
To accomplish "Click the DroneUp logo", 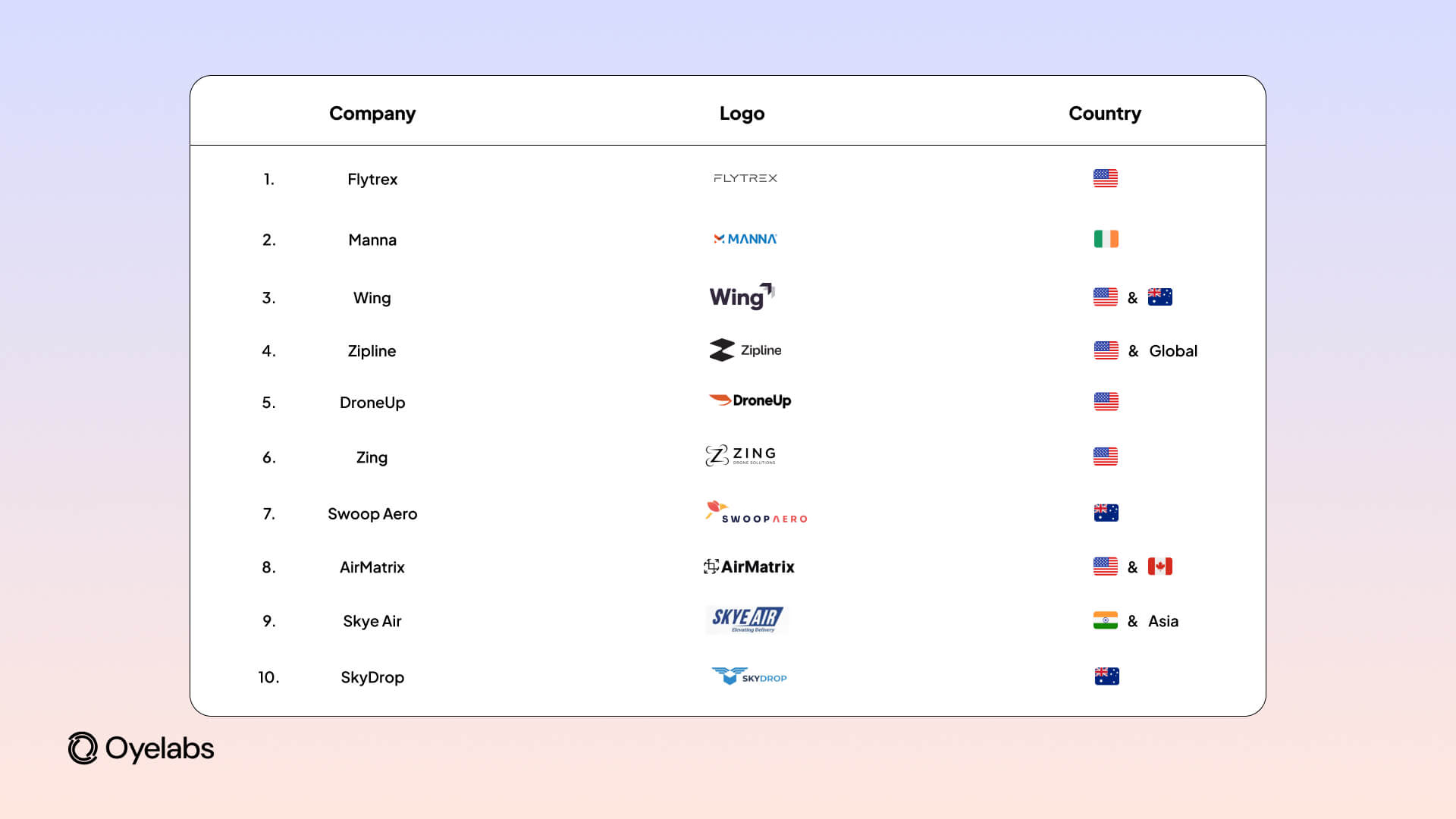I will tap(750, 400).
